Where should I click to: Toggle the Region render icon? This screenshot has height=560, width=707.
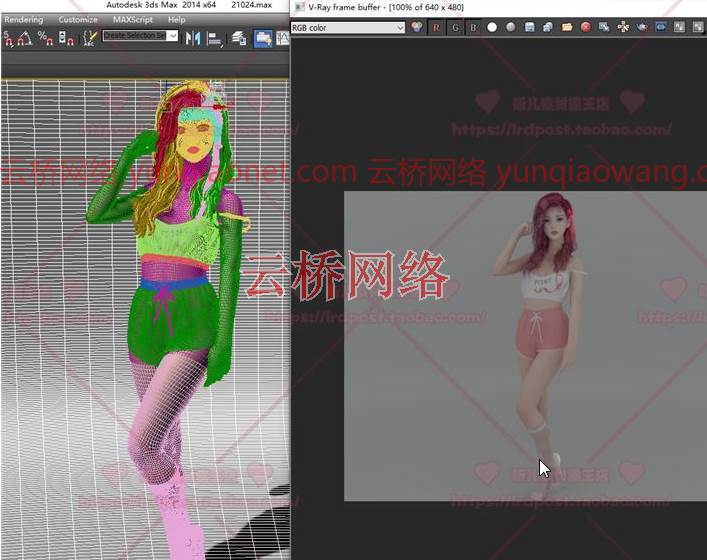[x=661, y=27]
